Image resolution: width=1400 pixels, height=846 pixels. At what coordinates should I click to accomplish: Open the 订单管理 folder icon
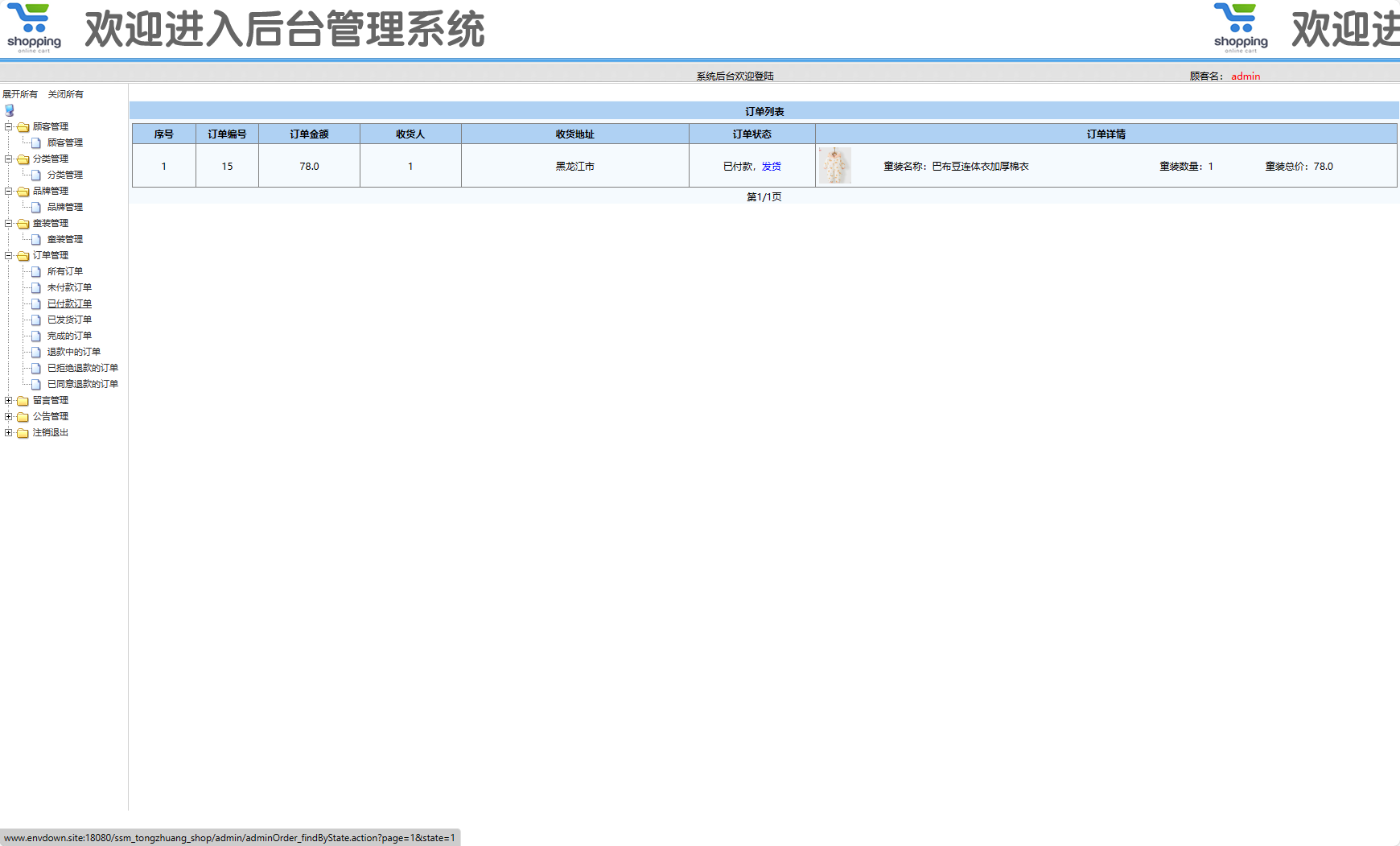[x=23, y=255]
